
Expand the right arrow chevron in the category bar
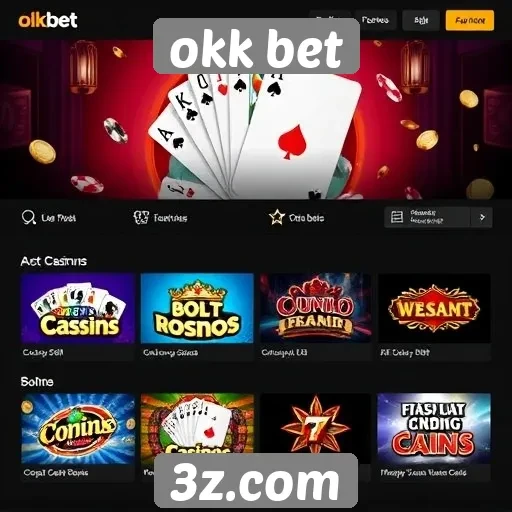tap(482, 217)
